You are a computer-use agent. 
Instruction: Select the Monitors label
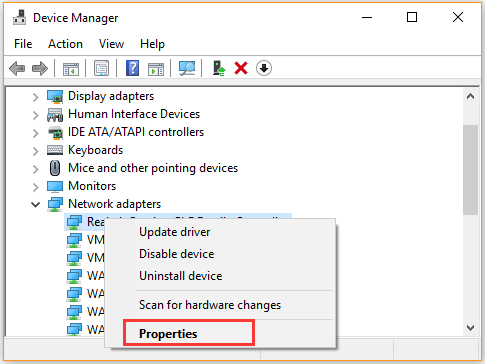(x=92, y=186)
